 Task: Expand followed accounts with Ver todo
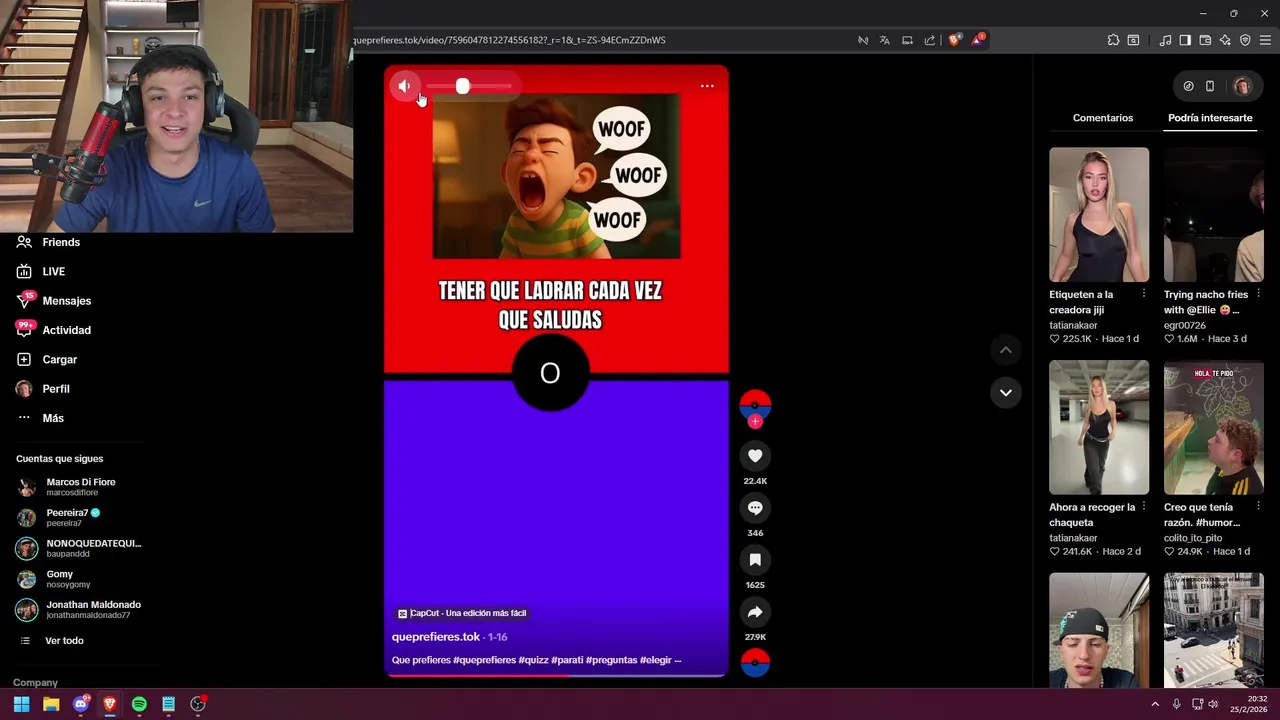[x=52, y=640]
